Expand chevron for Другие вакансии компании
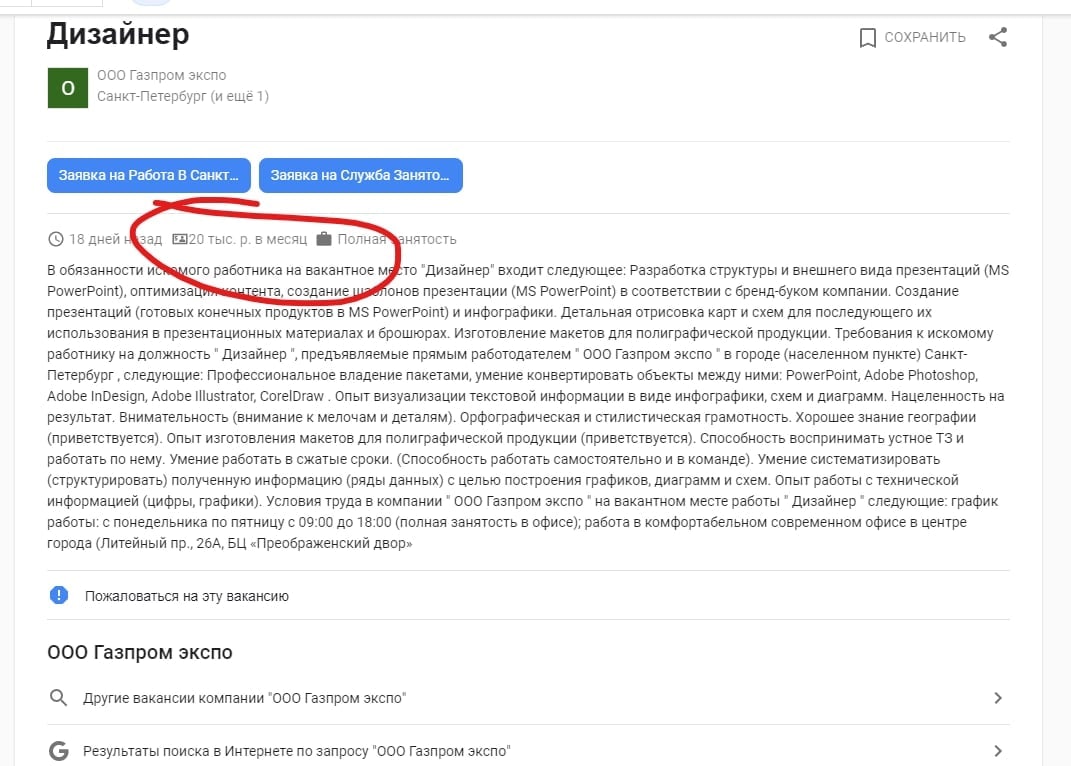 998,698
